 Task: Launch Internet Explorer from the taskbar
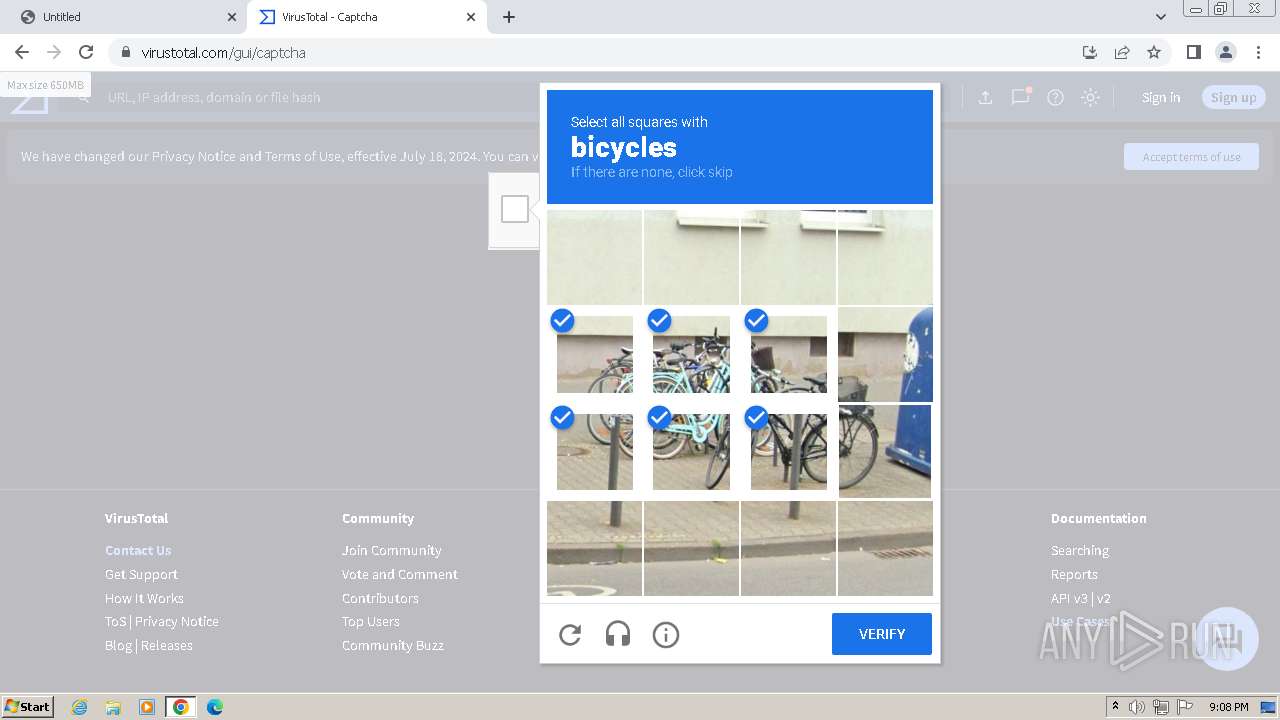coord(80,707)
